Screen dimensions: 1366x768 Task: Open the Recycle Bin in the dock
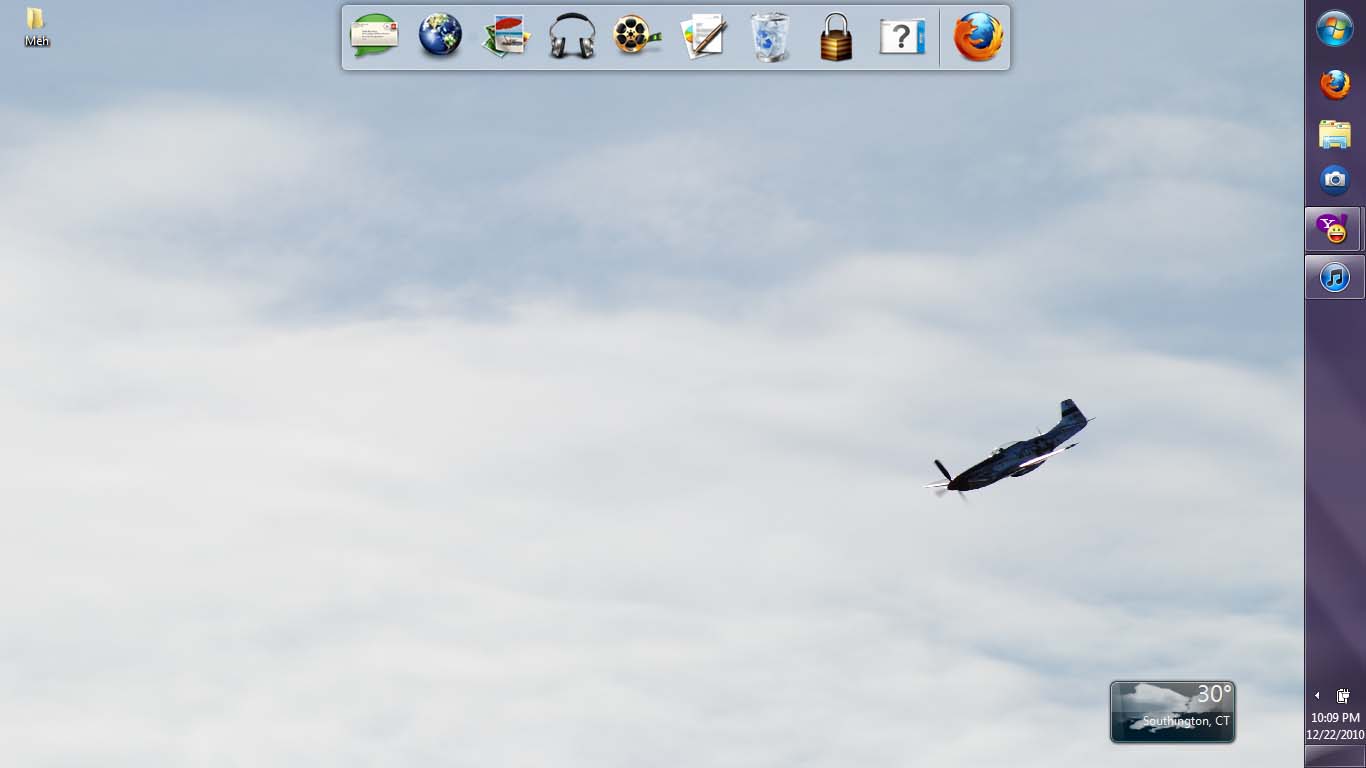(x=770, y=37)
